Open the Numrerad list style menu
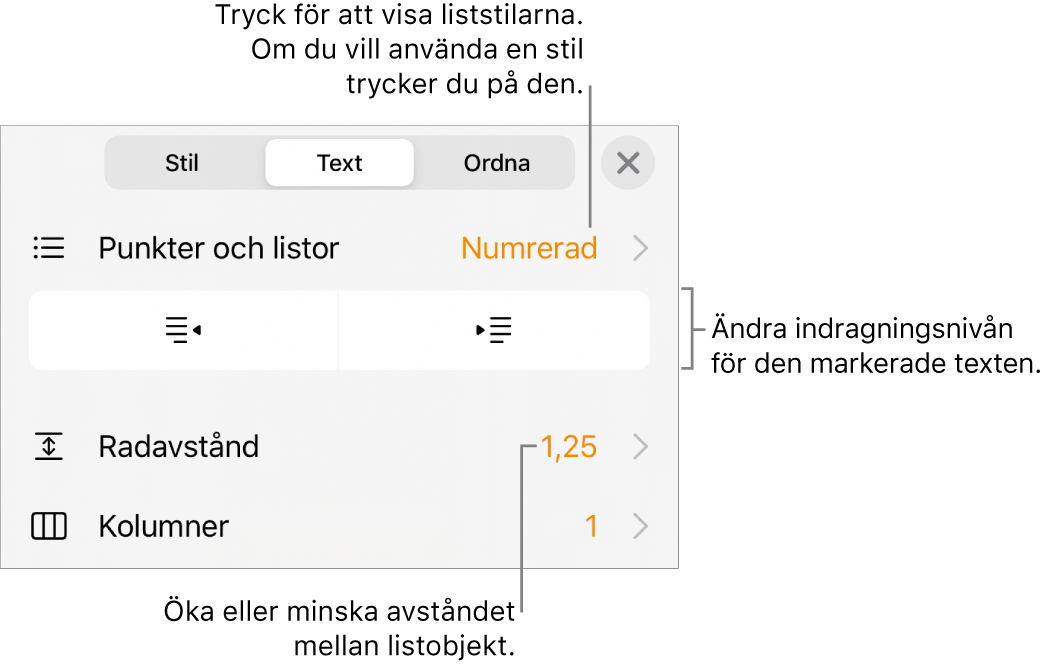The image size is (1043, 668). [x=529, y=248]
